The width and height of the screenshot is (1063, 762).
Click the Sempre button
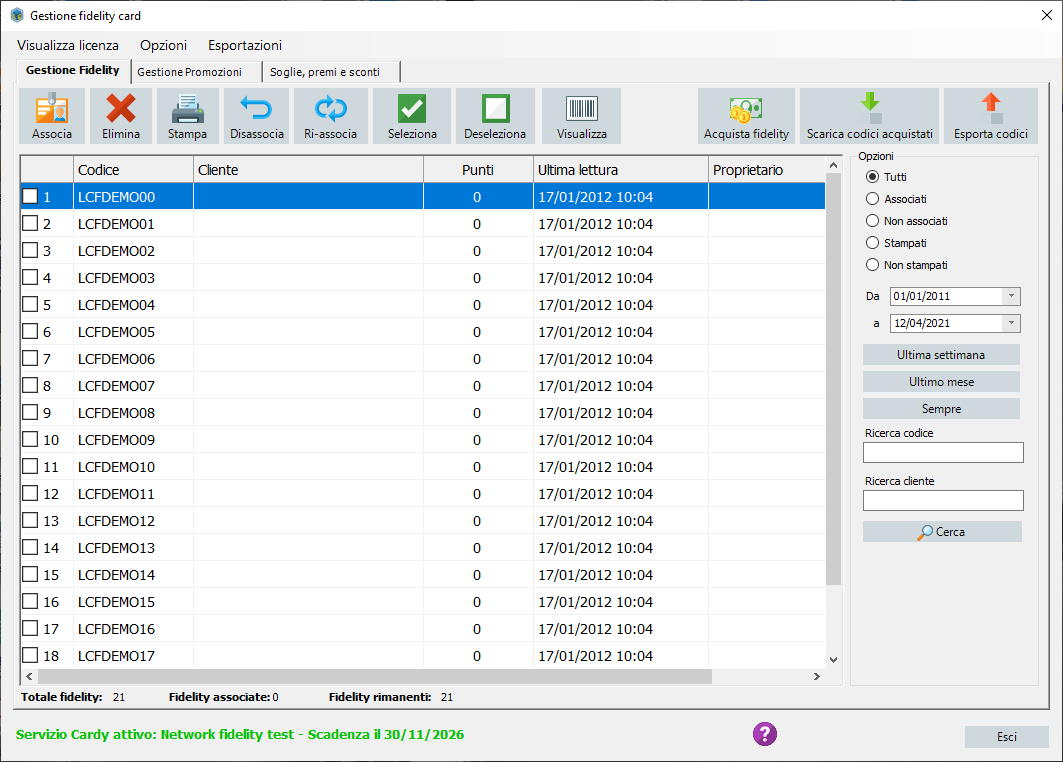pyautogui.click(x=941, y=409)
